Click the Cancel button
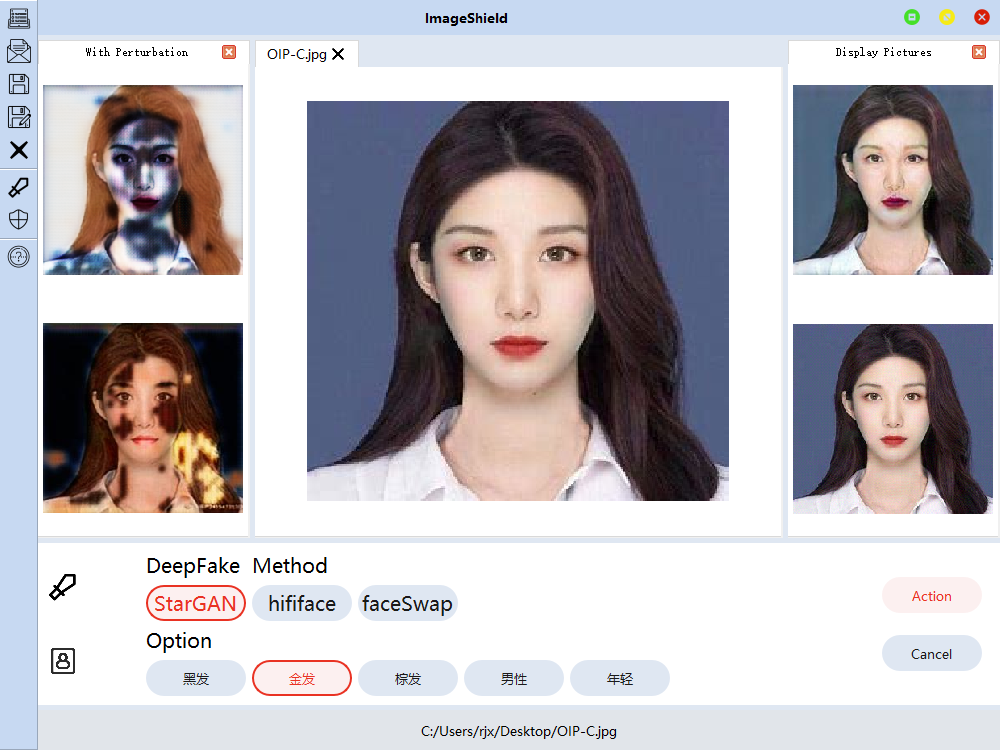Image resolution: width=1000 pixels, height=750 pixels. (931, 654)
